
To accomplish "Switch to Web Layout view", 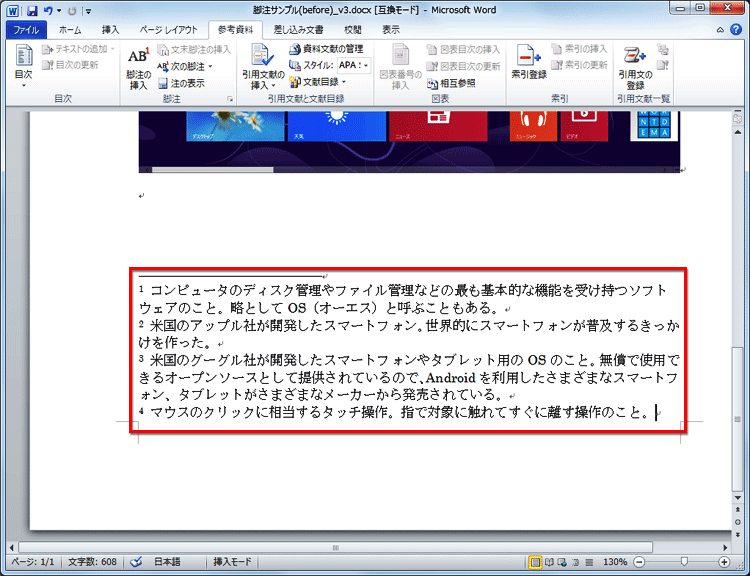I will pos(562,562).
